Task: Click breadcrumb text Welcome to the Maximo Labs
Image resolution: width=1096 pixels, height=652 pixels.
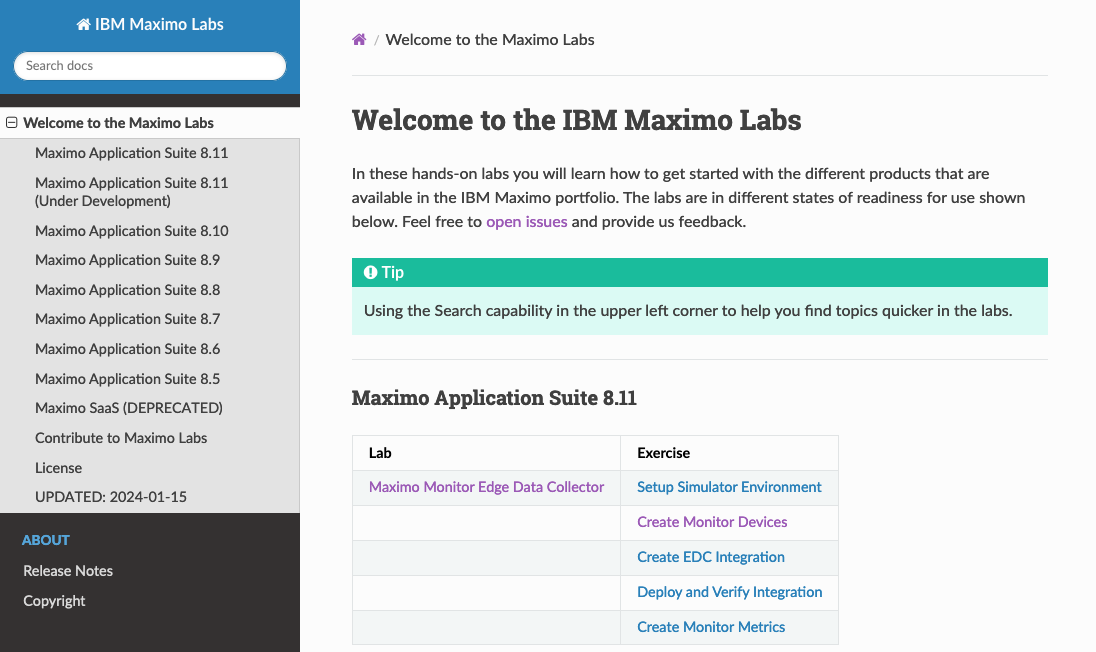Action: pos(489,40)
